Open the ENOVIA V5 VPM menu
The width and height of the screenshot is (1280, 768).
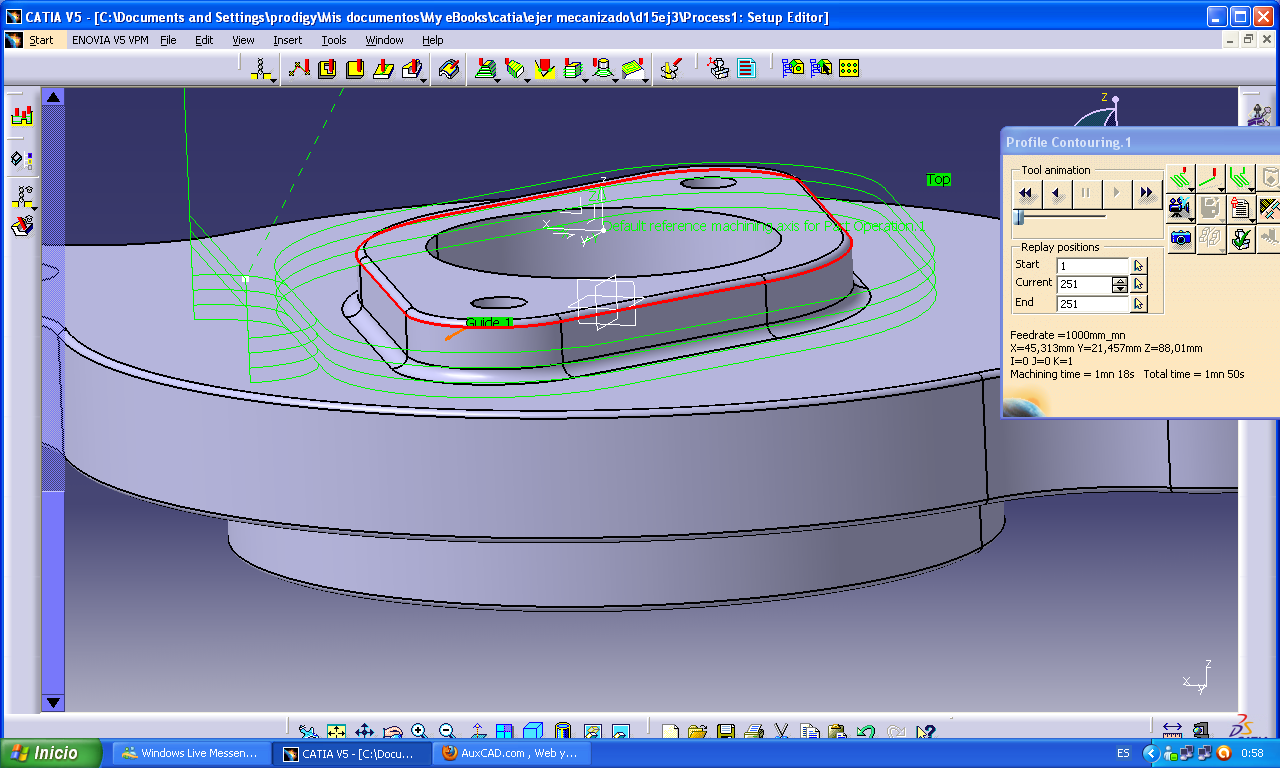[x=109, y=40]
